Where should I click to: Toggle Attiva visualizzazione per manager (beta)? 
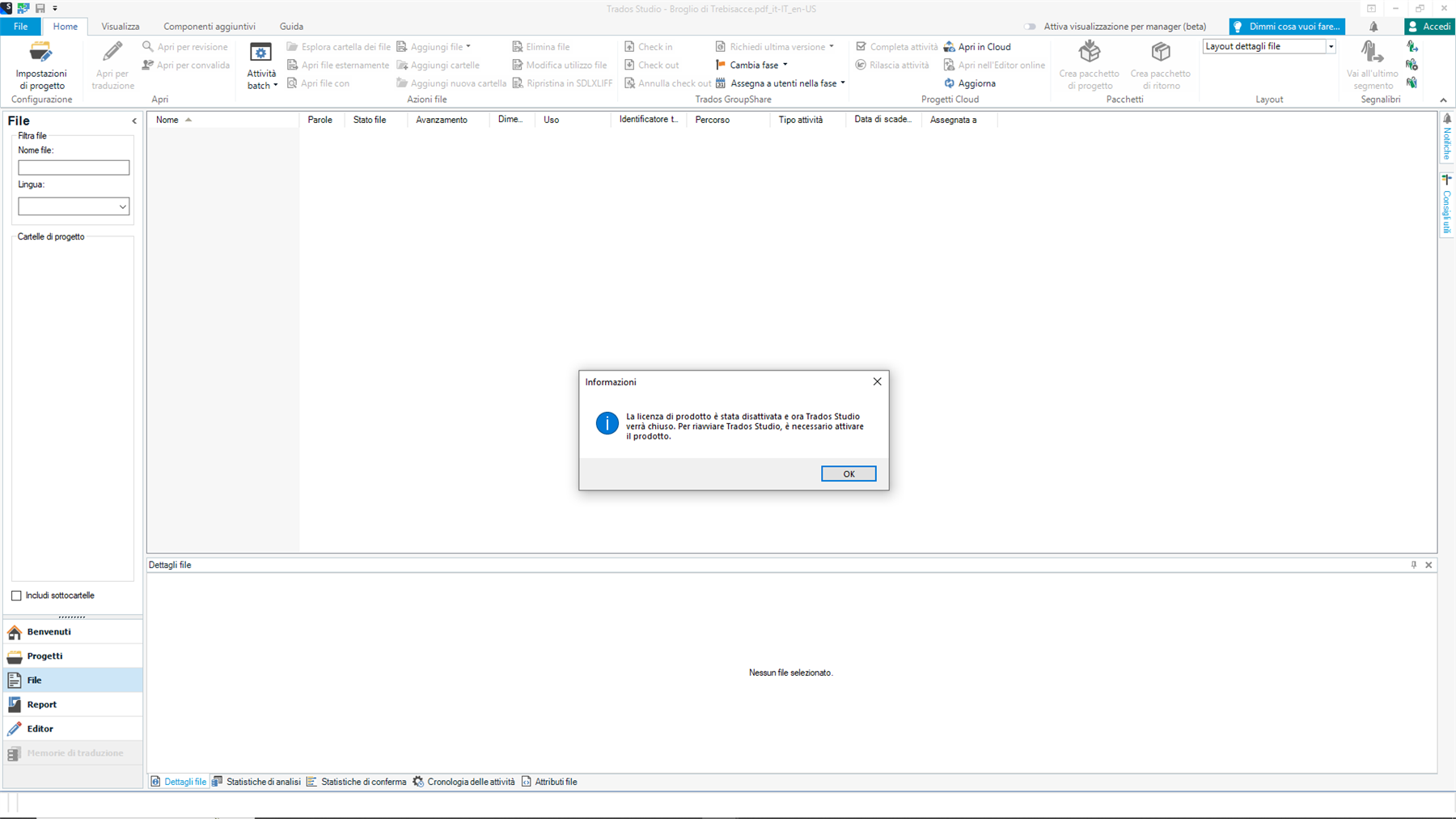[x=1030, y=27]
